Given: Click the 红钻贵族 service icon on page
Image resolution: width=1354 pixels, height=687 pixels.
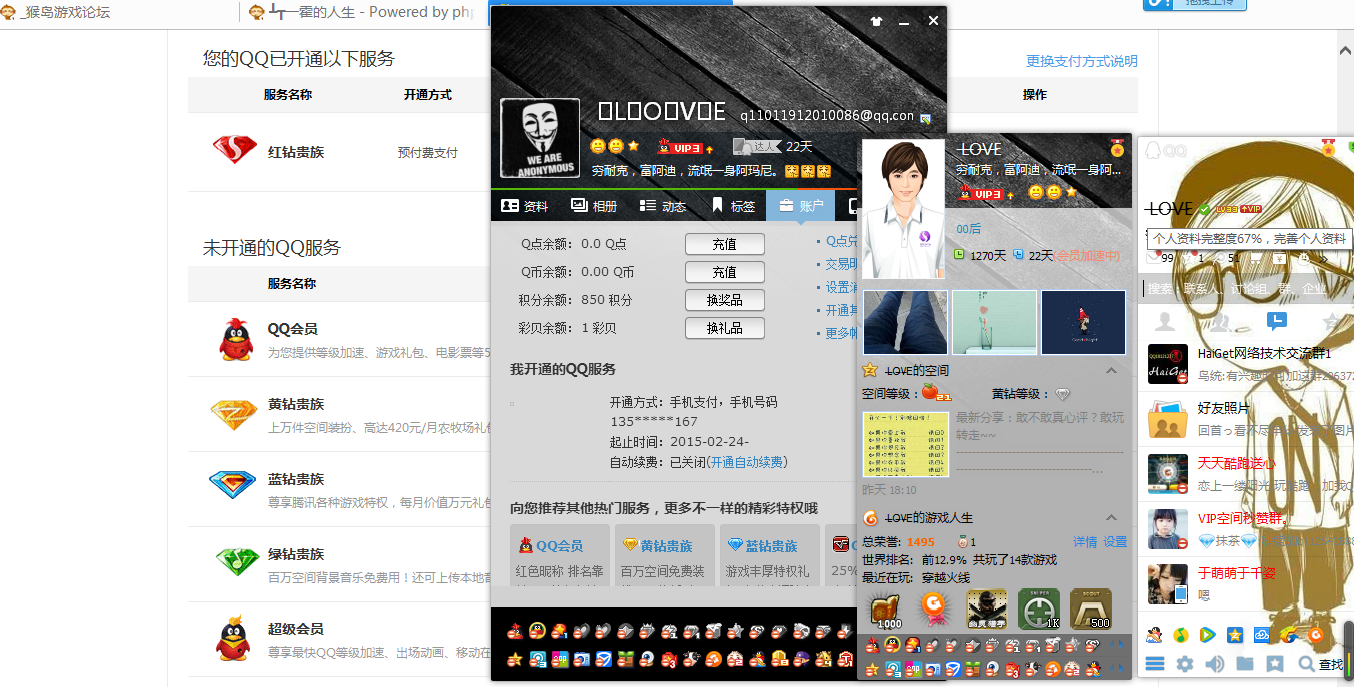Looking at the screenshot, I should [235, 151].
